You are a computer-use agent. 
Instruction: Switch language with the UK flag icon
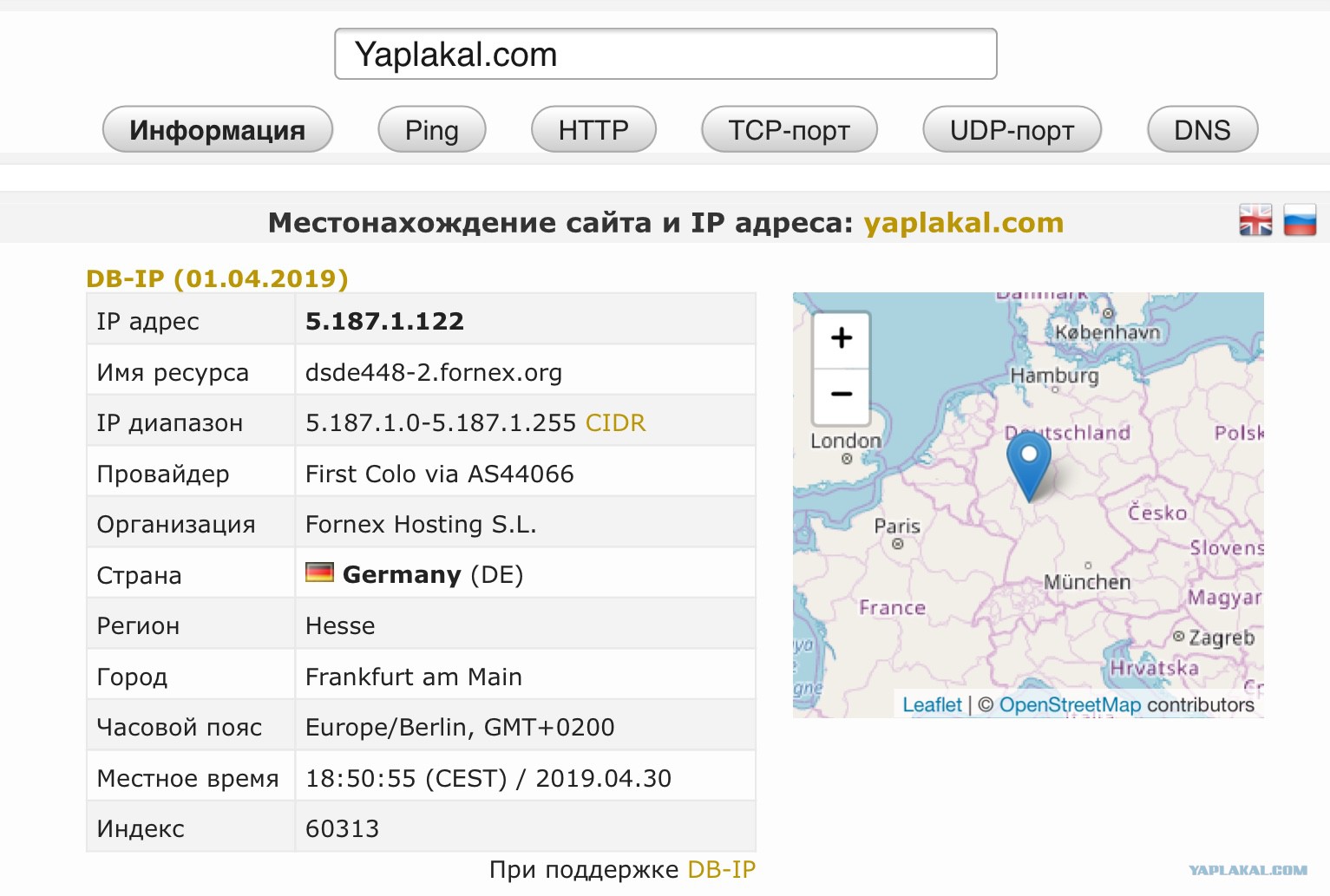click(1255, 220)
